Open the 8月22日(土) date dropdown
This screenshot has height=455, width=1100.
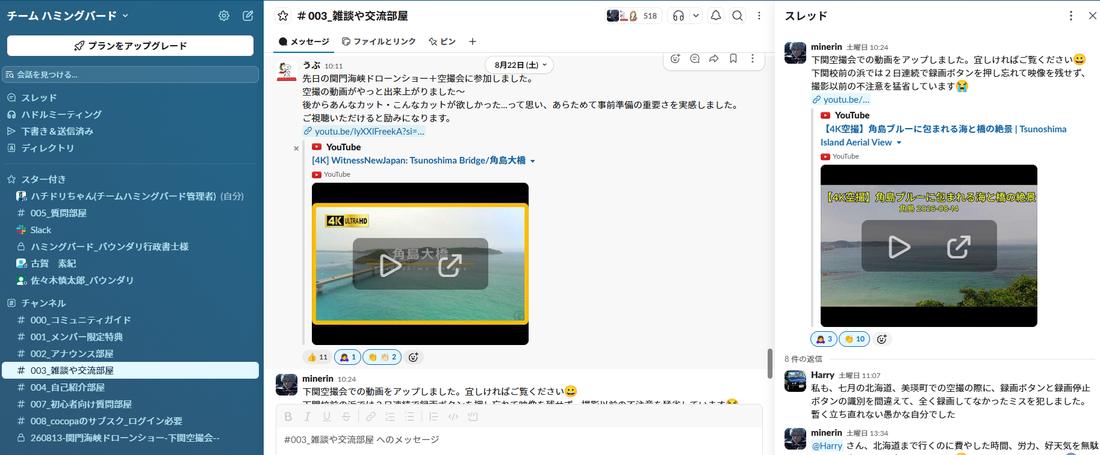tap(519, 64)
